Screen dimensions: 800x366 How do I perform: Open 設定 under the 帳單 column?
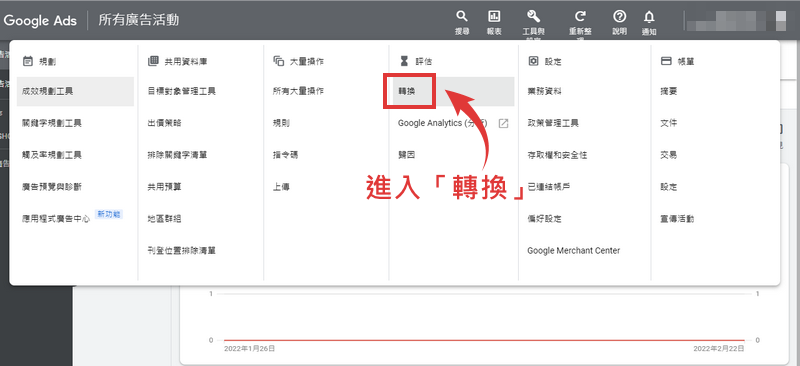pos(669,187)
